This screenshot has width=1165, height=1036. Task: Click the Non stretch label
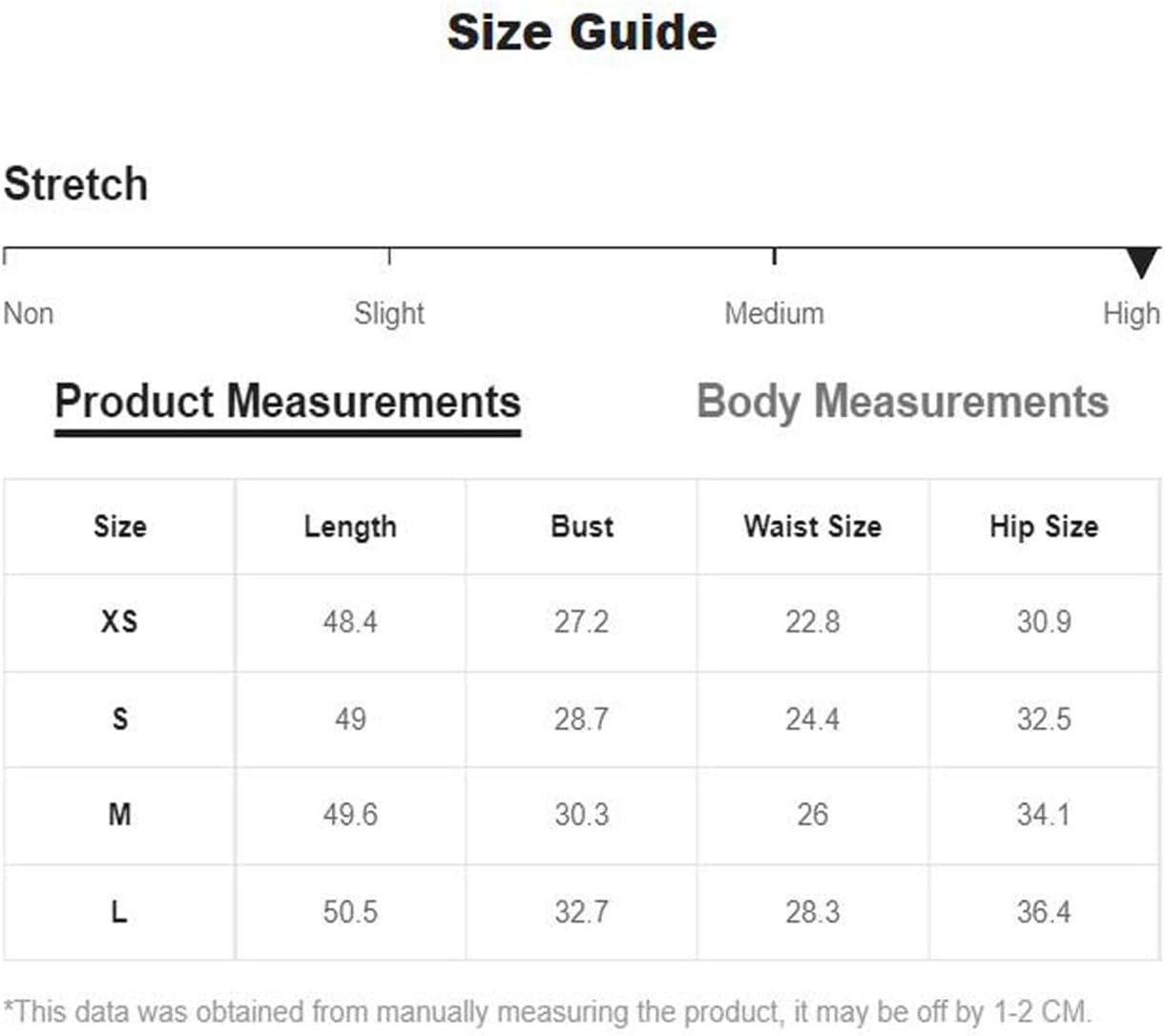click(29, 313)
